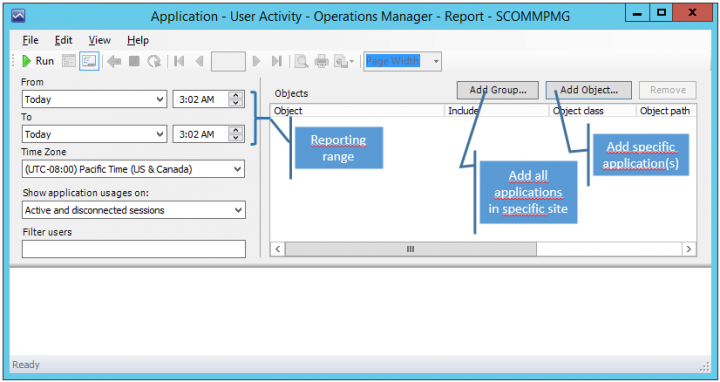Open the Show application usages on dropdown

[133, 210]
